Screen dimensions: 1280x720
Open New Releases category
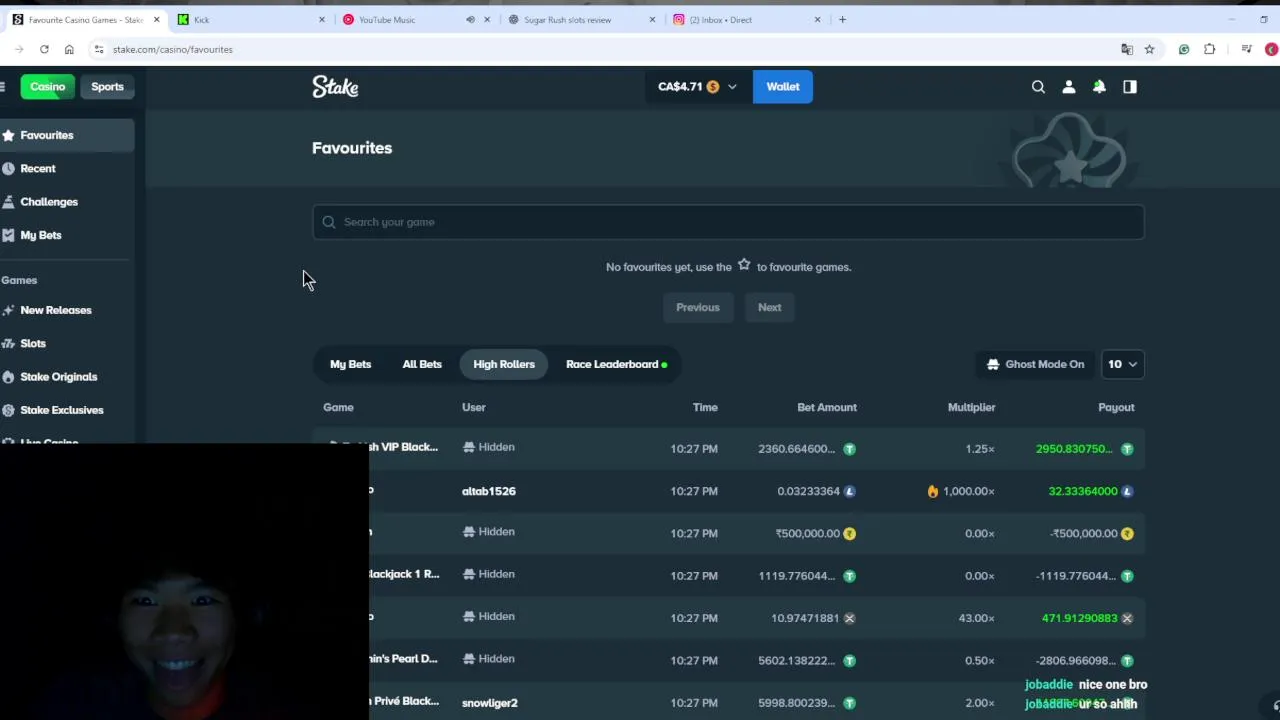[56, 310]
